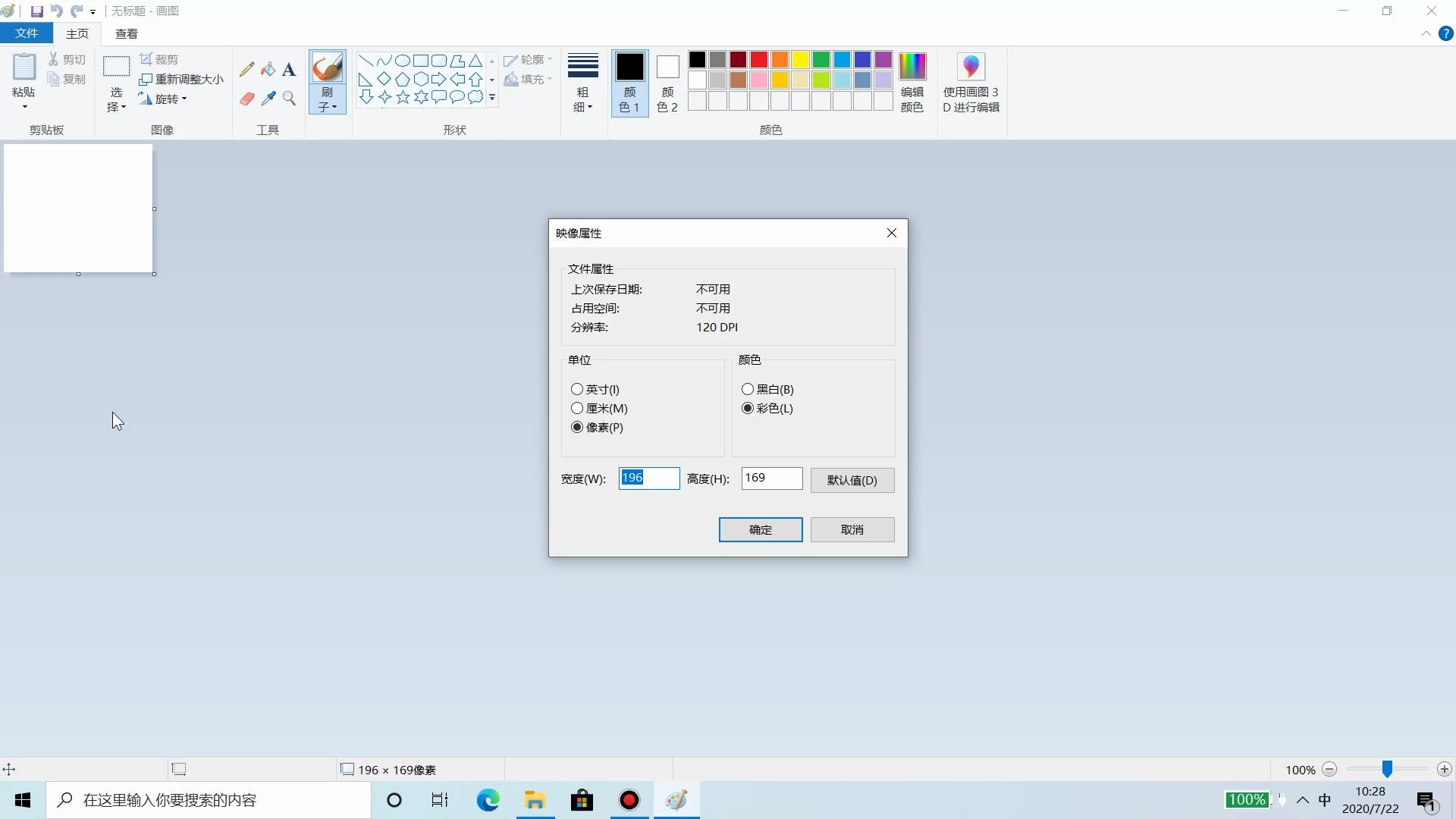The width and height of the screenshot is (1456, 819).
Task: Pick the yellow color swatch
Action: [x=800, y=60]
